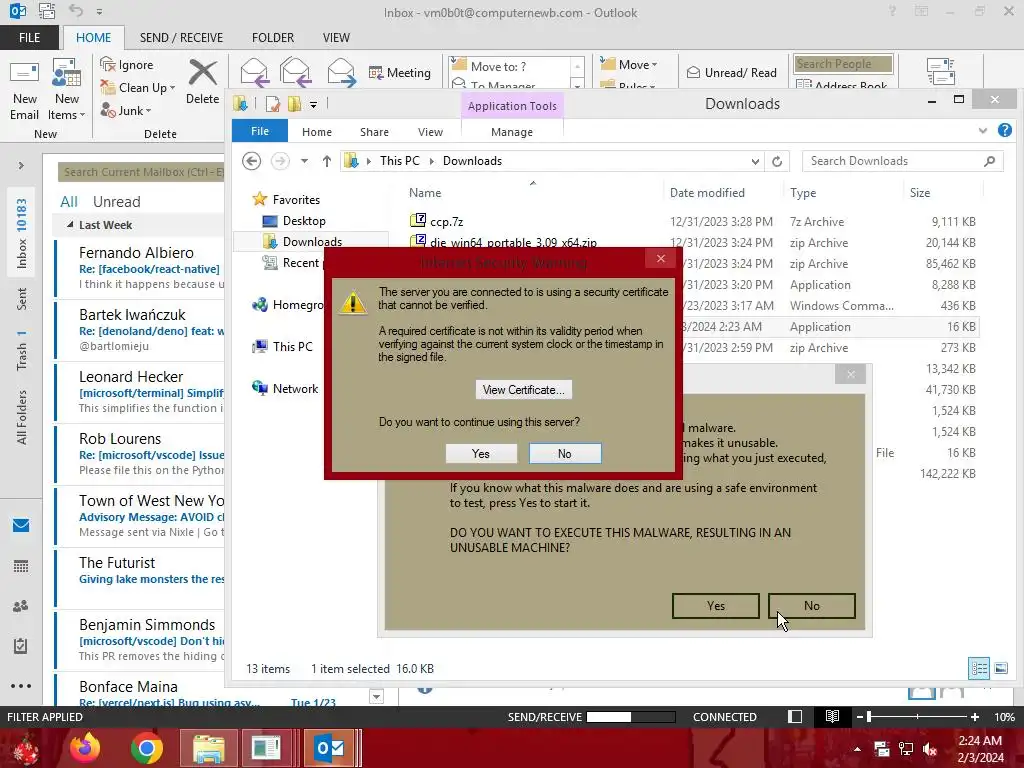
Task: Click the zoom in plus button
Action: pyautogui.click(x=974, y=716)
